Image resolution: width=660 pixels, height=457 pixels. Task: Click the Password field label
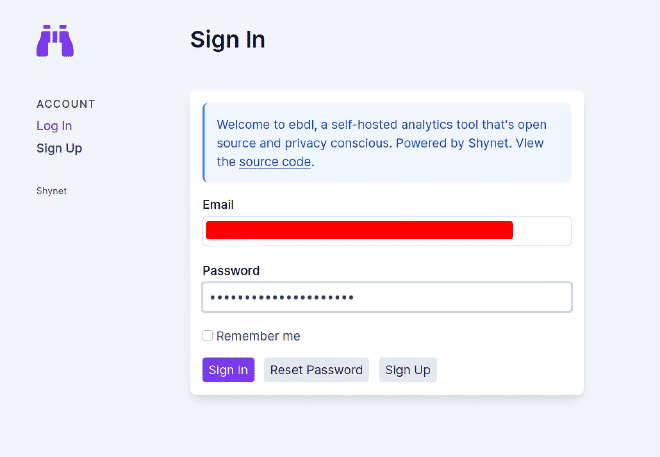231,270
